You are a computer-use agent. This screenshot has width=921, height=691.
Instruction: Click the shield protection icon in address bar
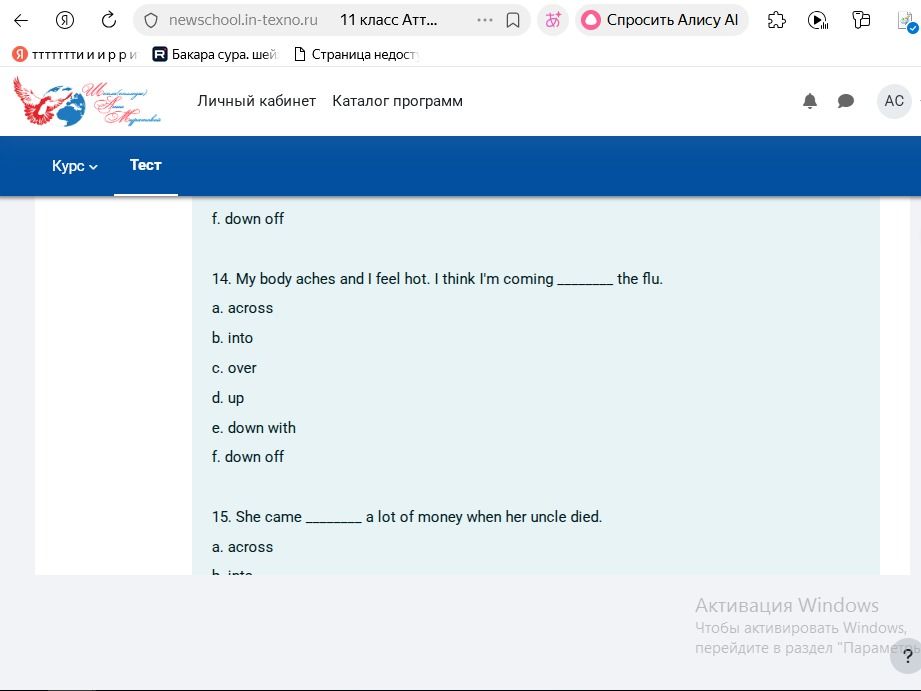(x=151, y=21)
